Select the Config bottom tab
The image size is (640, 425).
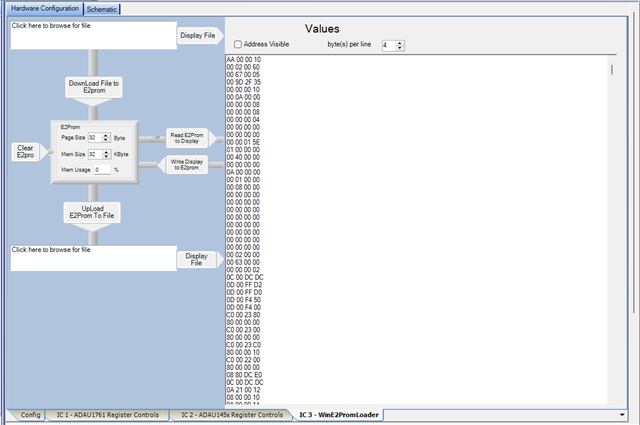tap(31, 415)
